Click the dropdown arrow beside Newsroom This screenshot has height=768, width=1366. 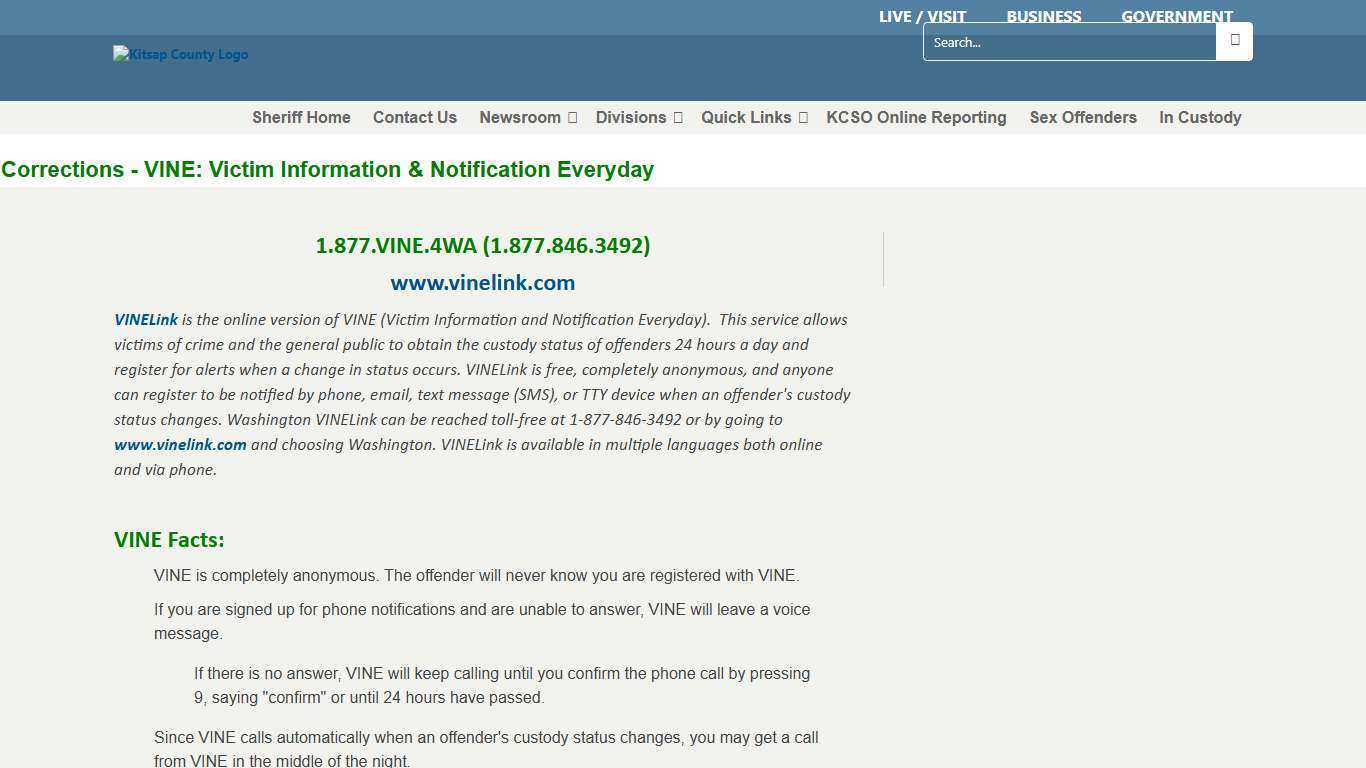(572, 118)
